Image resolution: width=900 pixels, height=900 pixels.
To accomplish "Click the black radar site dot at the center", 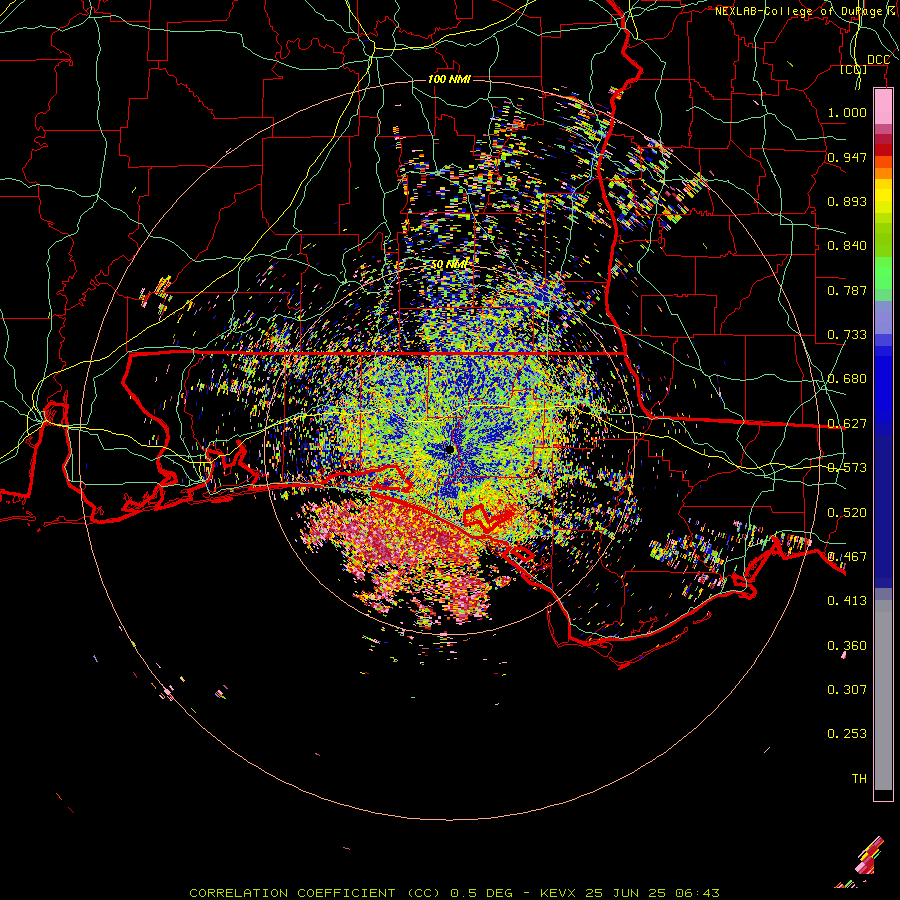I will pyautogui.click(x=450, y=449).
